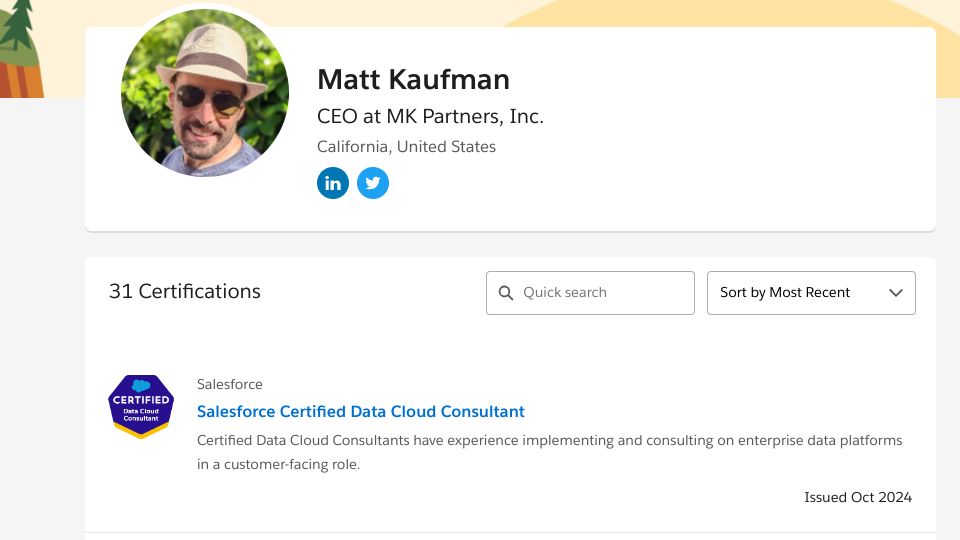Open the Twitter profile icon
The height and width of the screenshot is (540, 960).
point(373,183)
